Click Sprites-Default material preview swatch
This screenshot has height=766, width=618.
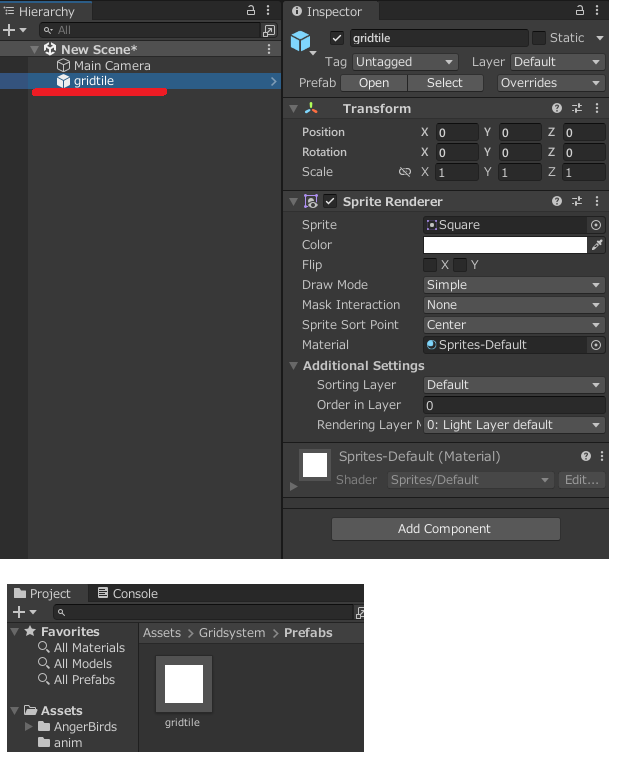[315, 465]
